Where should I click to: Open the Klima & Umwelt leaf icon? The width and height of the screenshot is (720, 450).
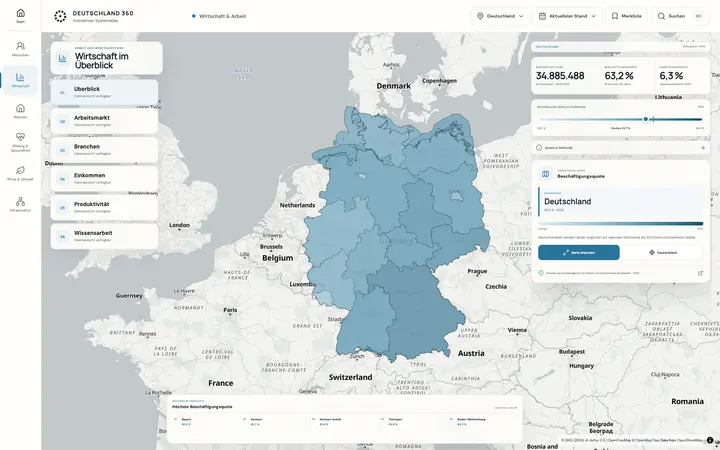point(20,170)
